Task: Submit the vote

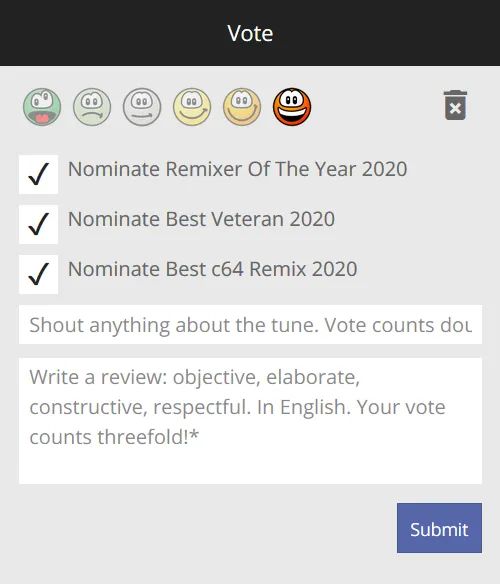Action: [x=439, y=528]
